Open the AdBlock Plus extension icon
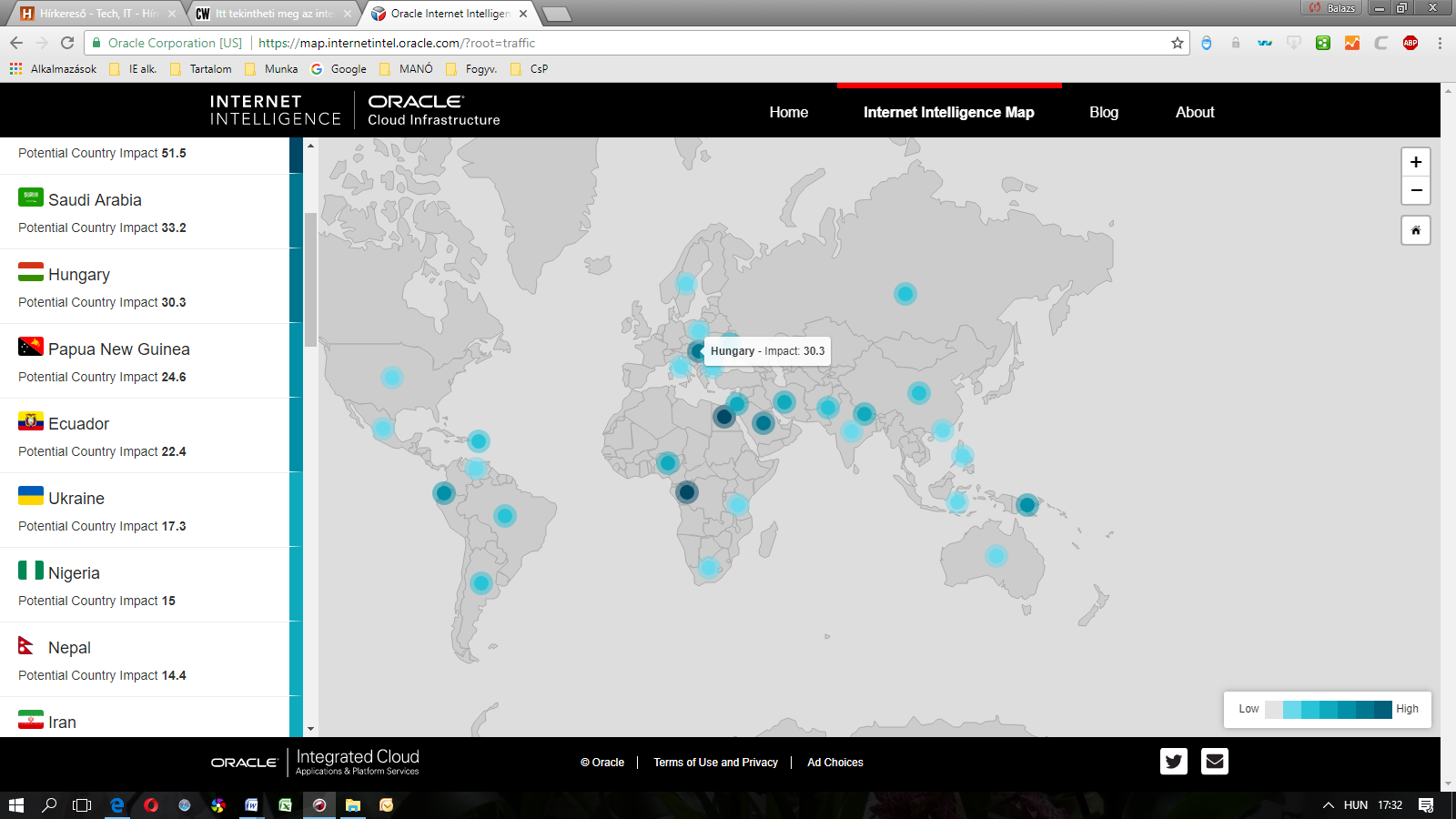The image size is (1456, 819). [1410, 43]
